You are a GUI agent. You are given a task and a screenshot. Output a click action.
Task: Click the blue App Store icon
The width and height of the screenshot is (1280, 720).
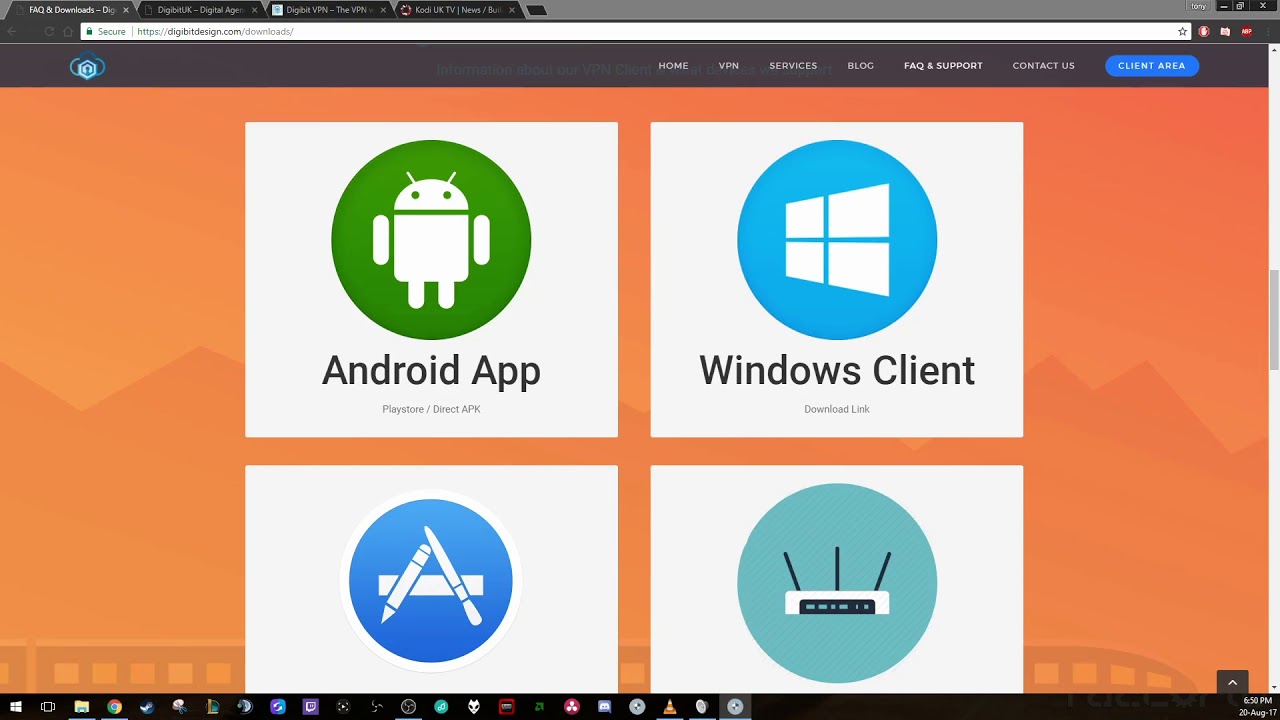(x=431, y=581)
